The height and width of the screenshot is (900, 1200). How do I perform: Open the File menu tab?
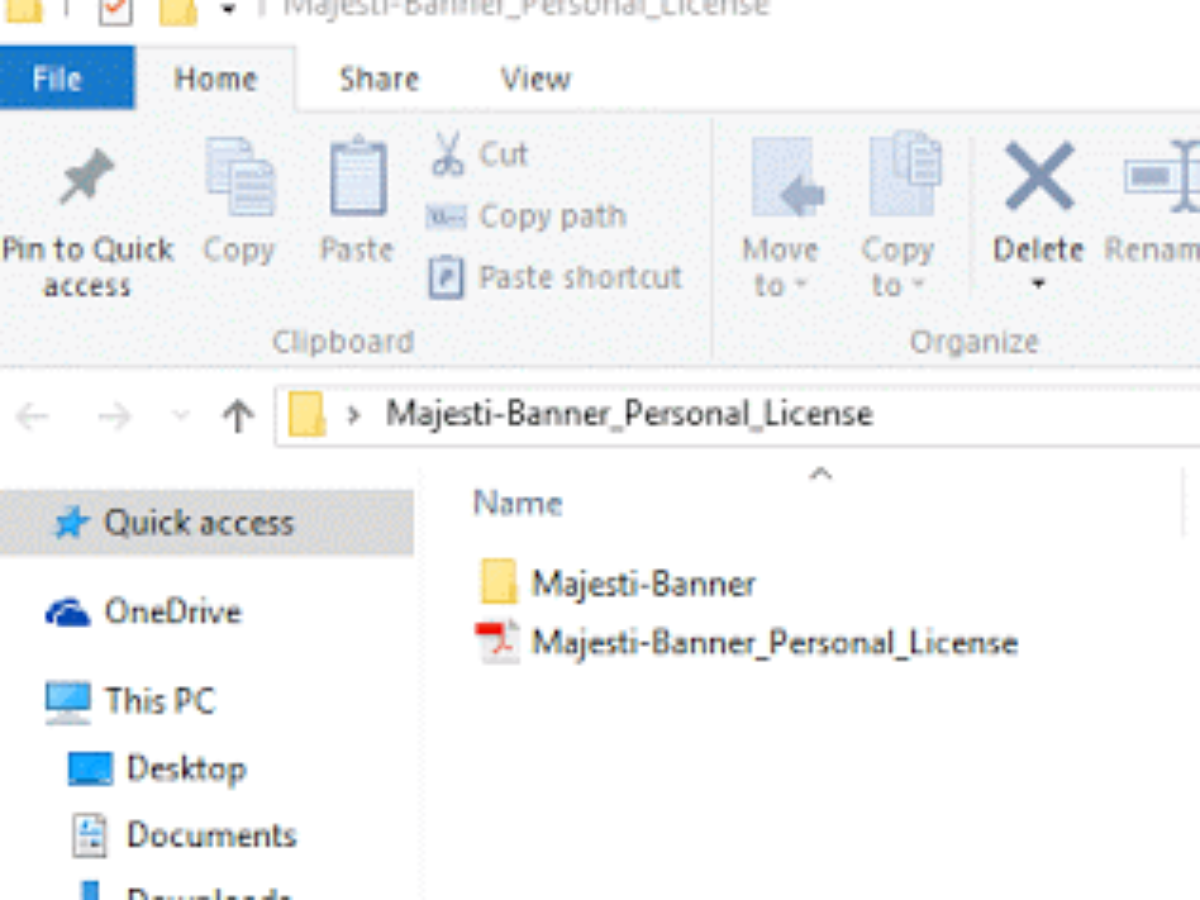point(57,78)
